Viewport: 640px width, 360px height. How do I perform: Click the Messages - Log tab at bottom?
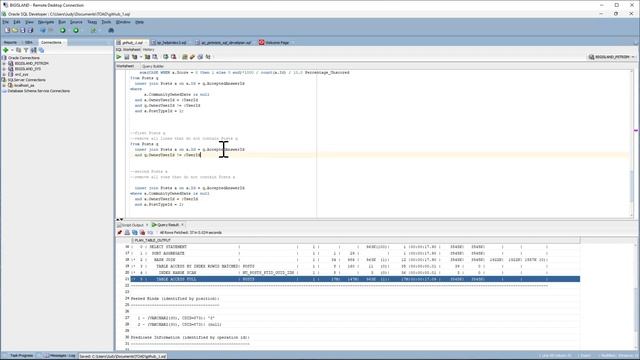[60, 356]
